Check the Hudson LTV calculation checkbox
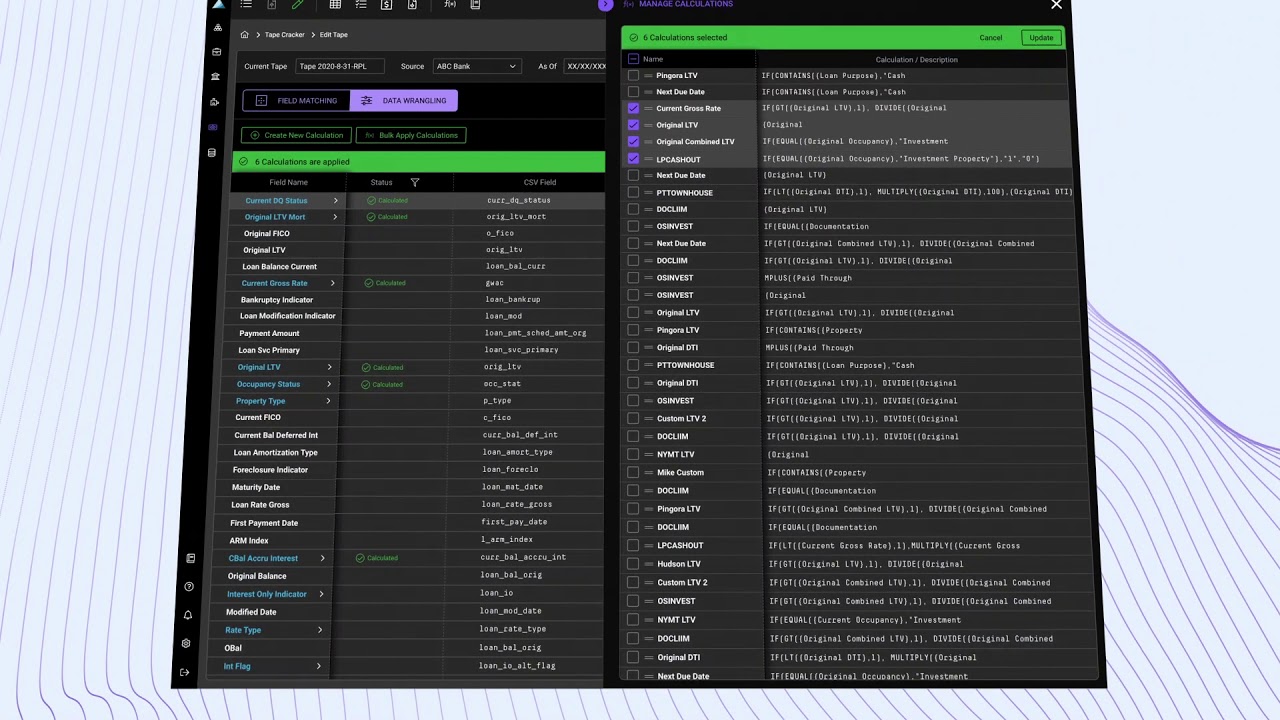 pyautogui.click(x=633, y=564)
